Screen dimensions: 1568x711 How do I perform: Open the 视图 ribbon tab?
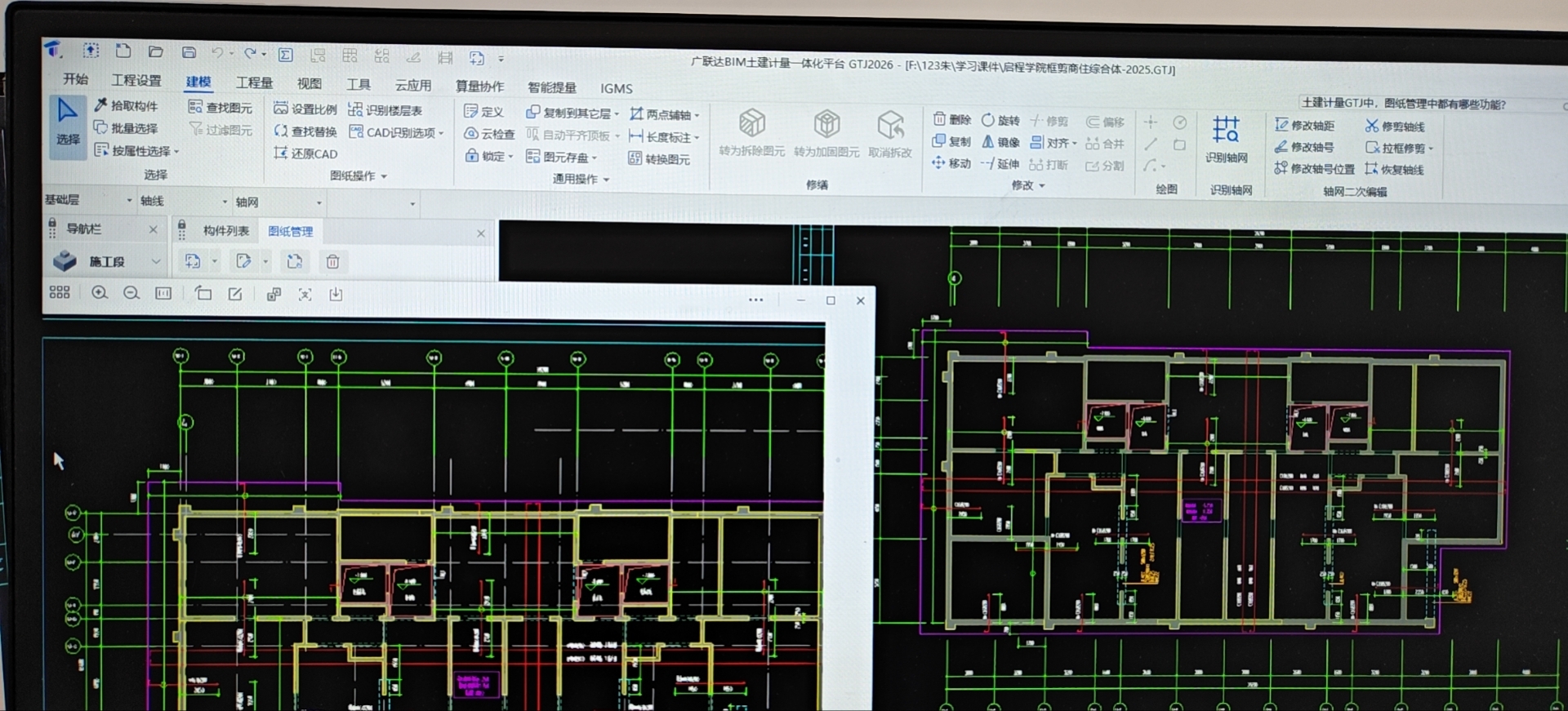(x=309, y=83)
